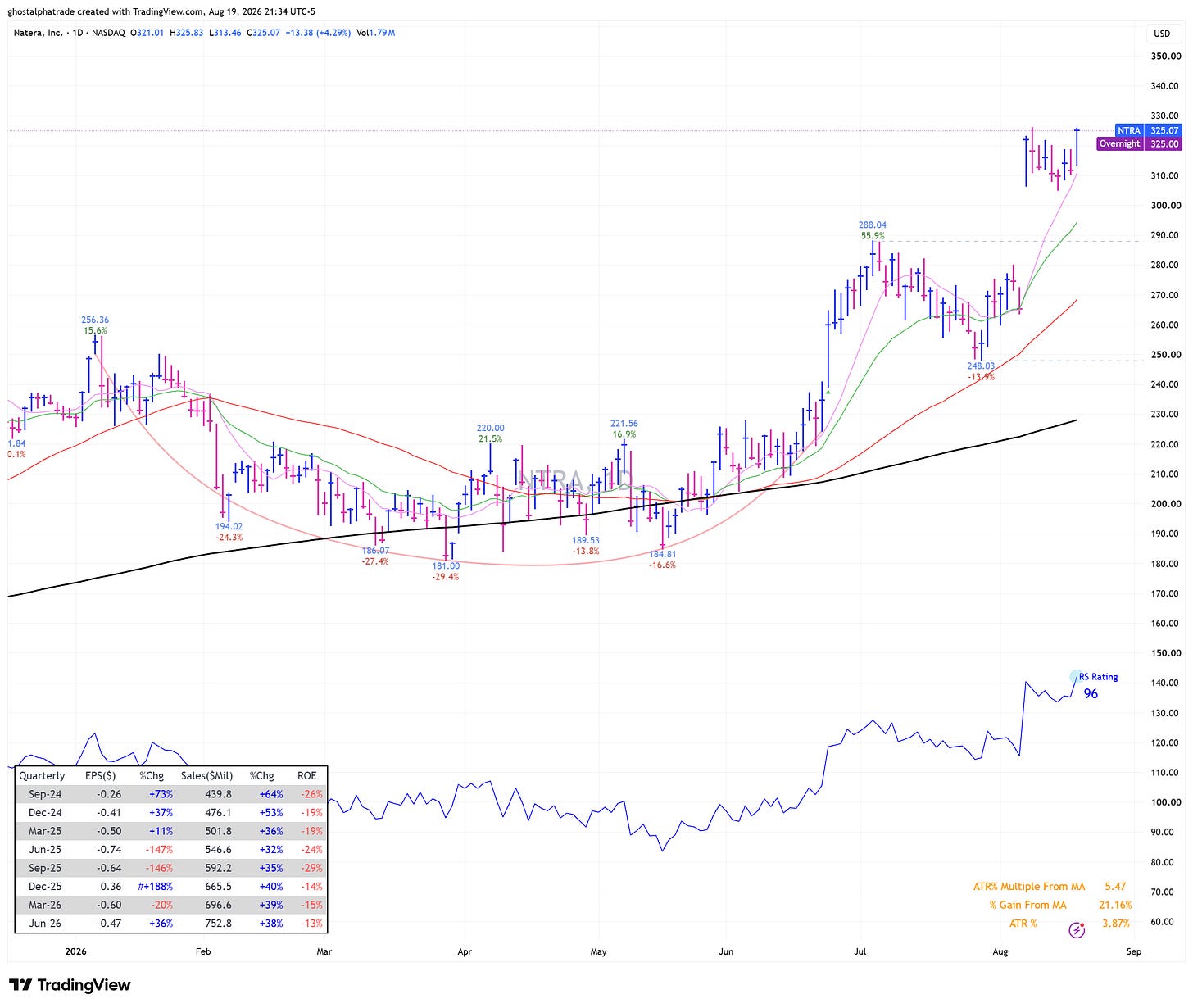Click the lightning bolt icon beside ATR %
Viewport: 1193px width, 1008px height.
[x=1077, y=929]
